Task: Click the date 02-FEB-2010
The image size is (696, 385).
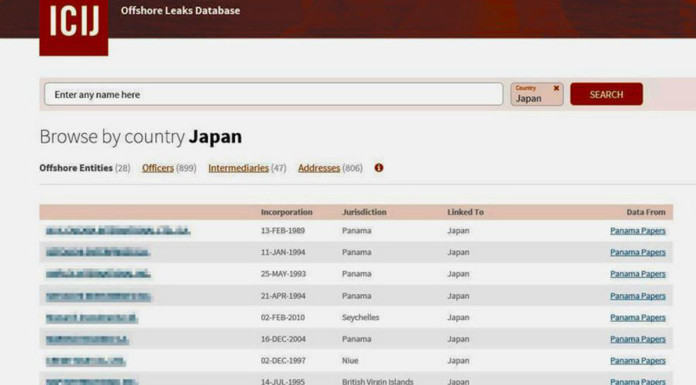Action: (283, 318)
